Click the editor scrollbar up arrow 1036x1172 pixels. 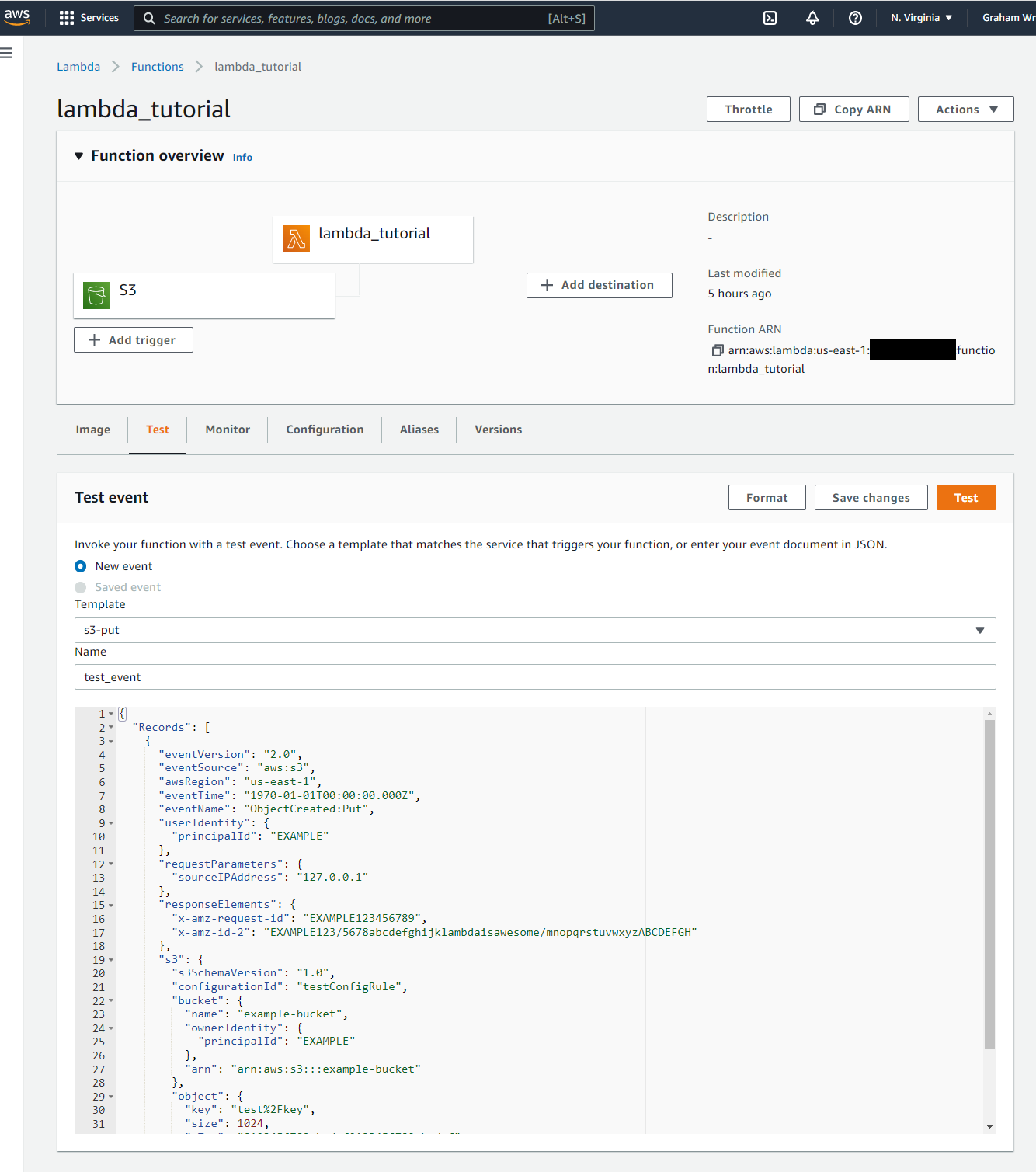pyautogui.click(x=989, y=713)
